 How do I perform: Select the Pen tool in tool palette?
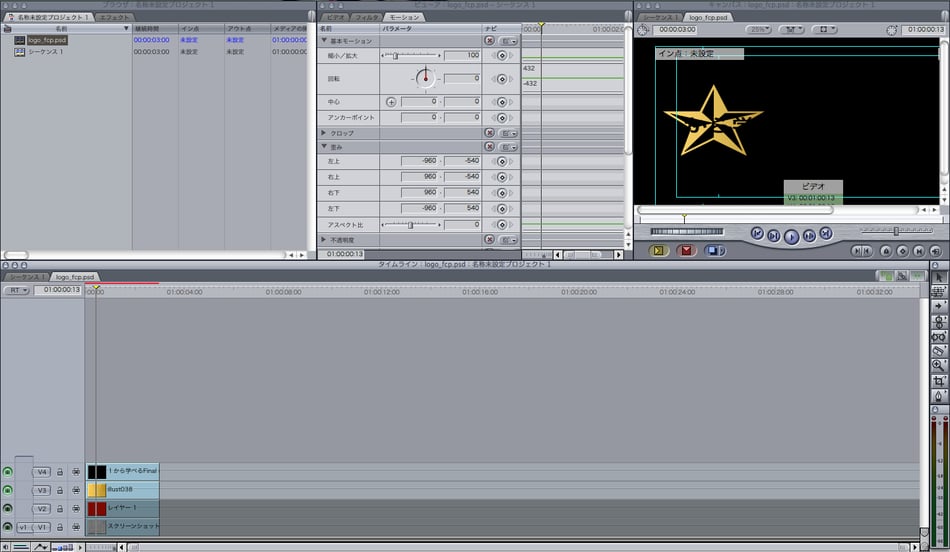coord(939,396)
